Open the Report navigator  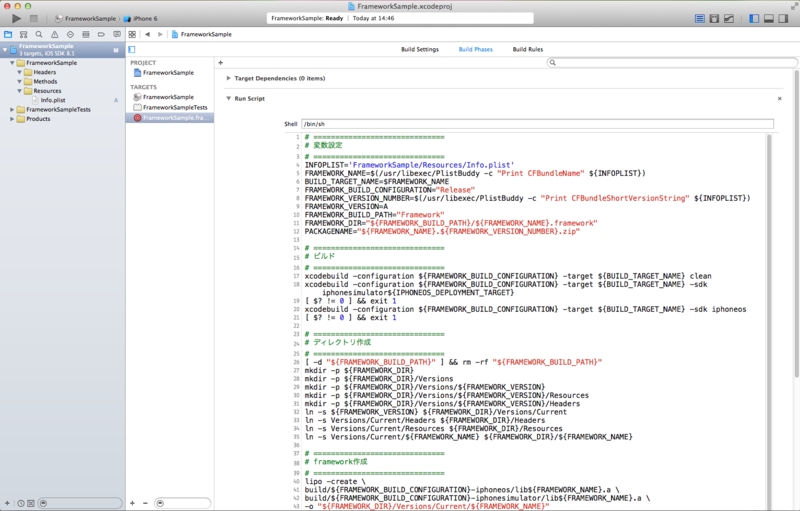coord(117,34)
